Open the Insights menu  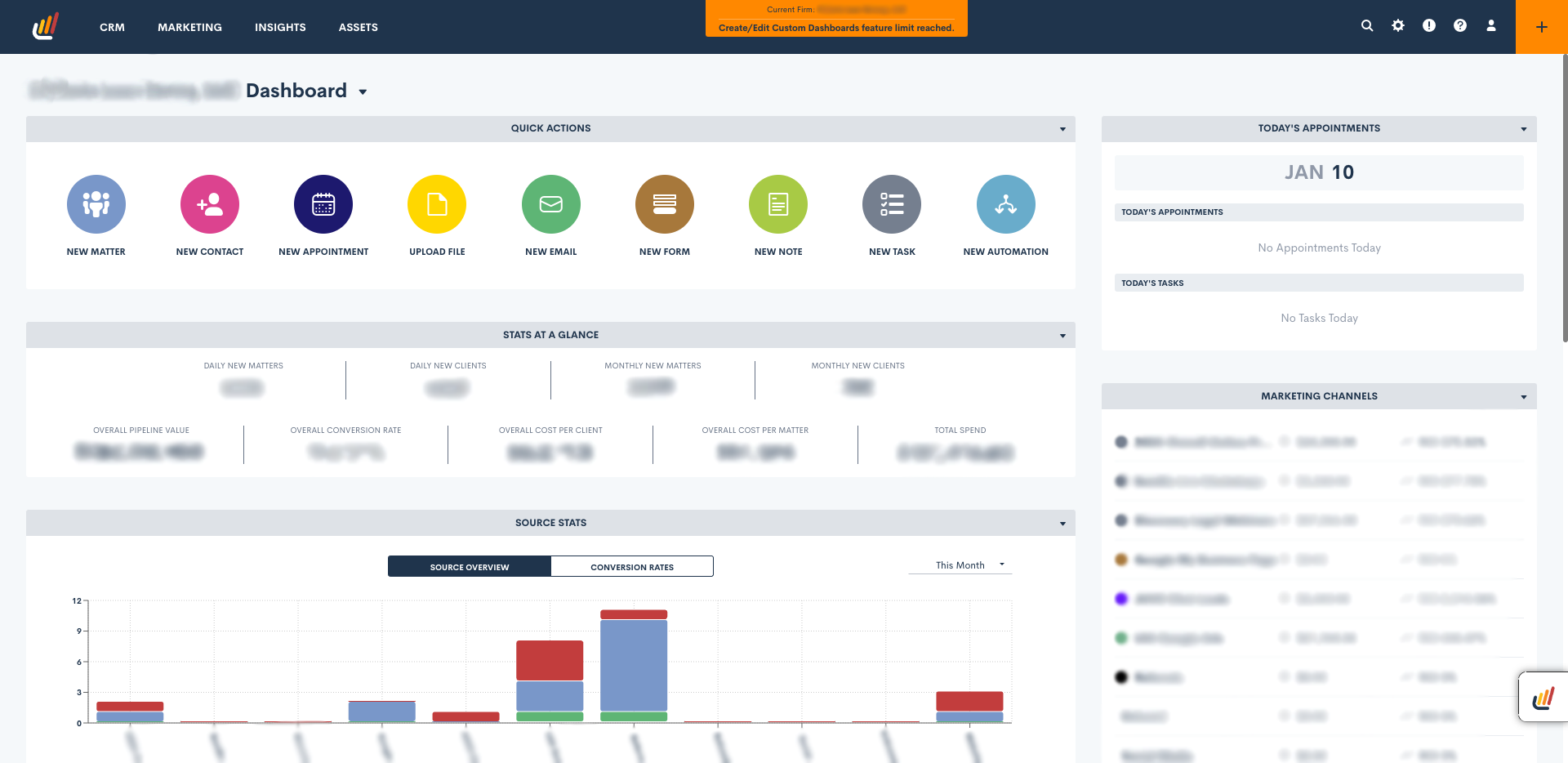click(x=280, y=27)
